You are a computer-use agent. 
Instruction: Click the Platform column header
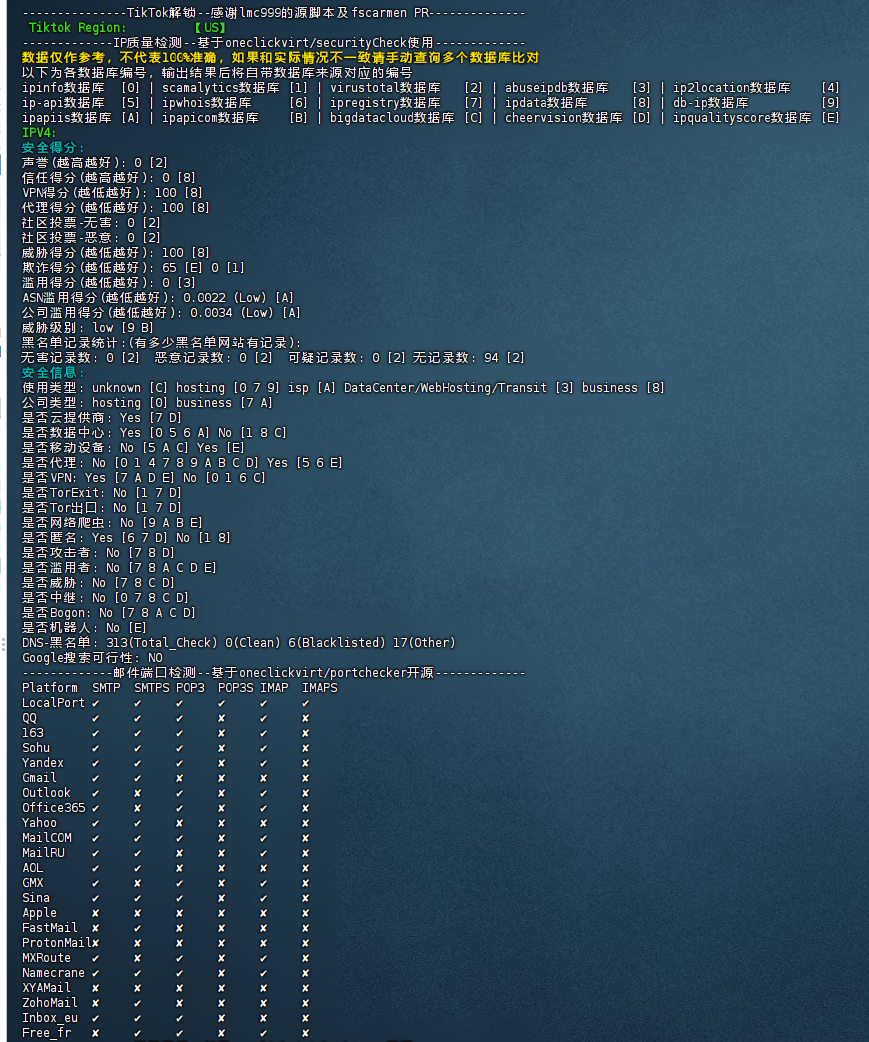pyautogui.click(x=50, y=688)
